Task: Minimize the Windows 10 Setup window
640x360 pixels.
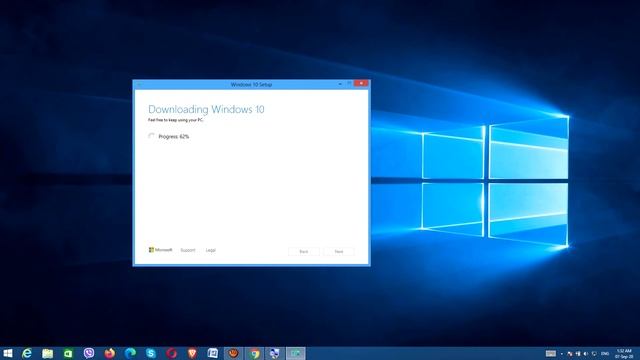Action: click(340, 84)
